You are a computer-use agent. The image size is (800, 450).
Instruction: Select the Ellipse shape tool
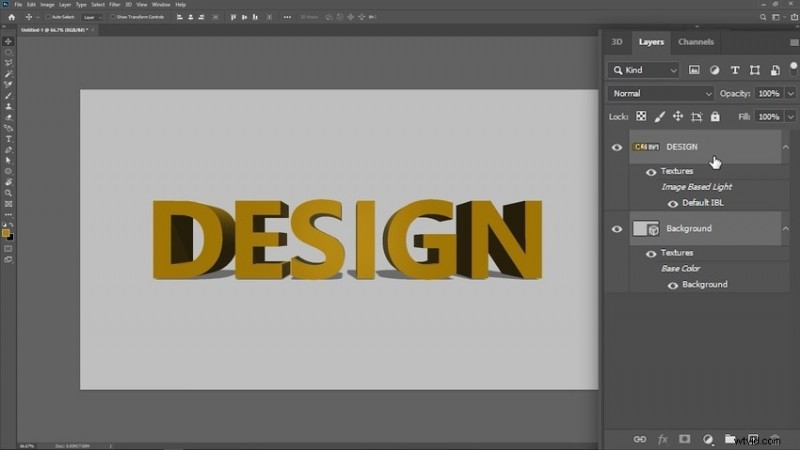tap(8, 171)
